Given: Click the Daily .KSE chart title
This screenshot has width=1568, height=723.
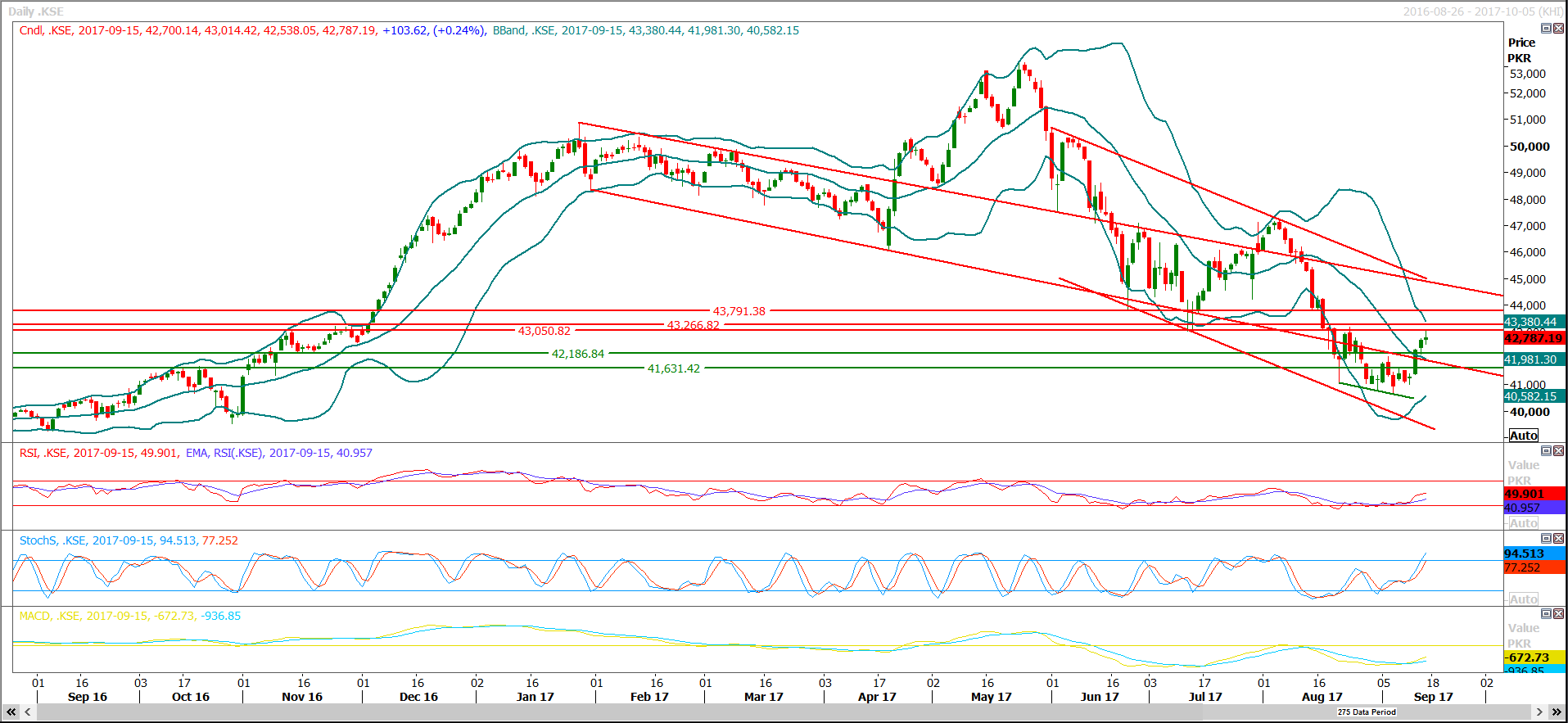Looking at the screenshot, I should tap(36, 11).
